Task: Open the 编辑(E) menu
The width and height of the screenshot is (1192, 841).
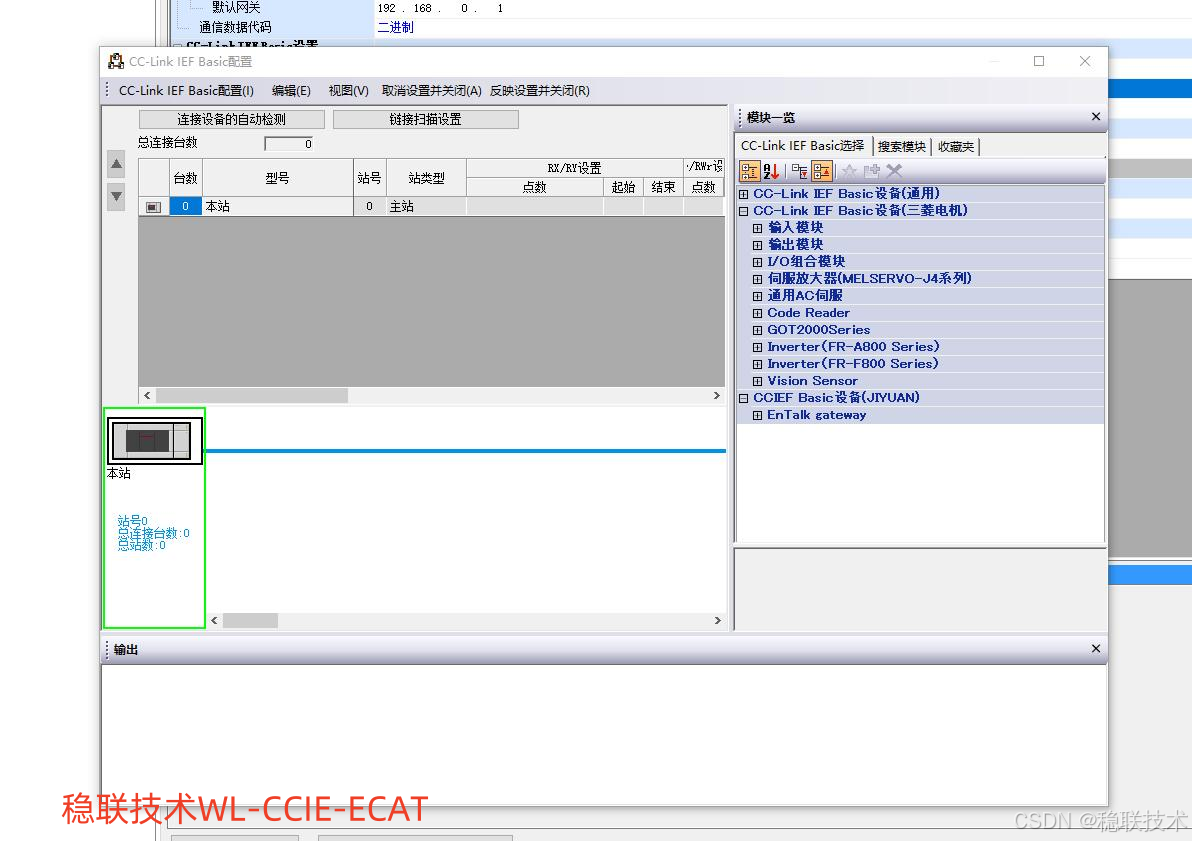Action: 291,90
